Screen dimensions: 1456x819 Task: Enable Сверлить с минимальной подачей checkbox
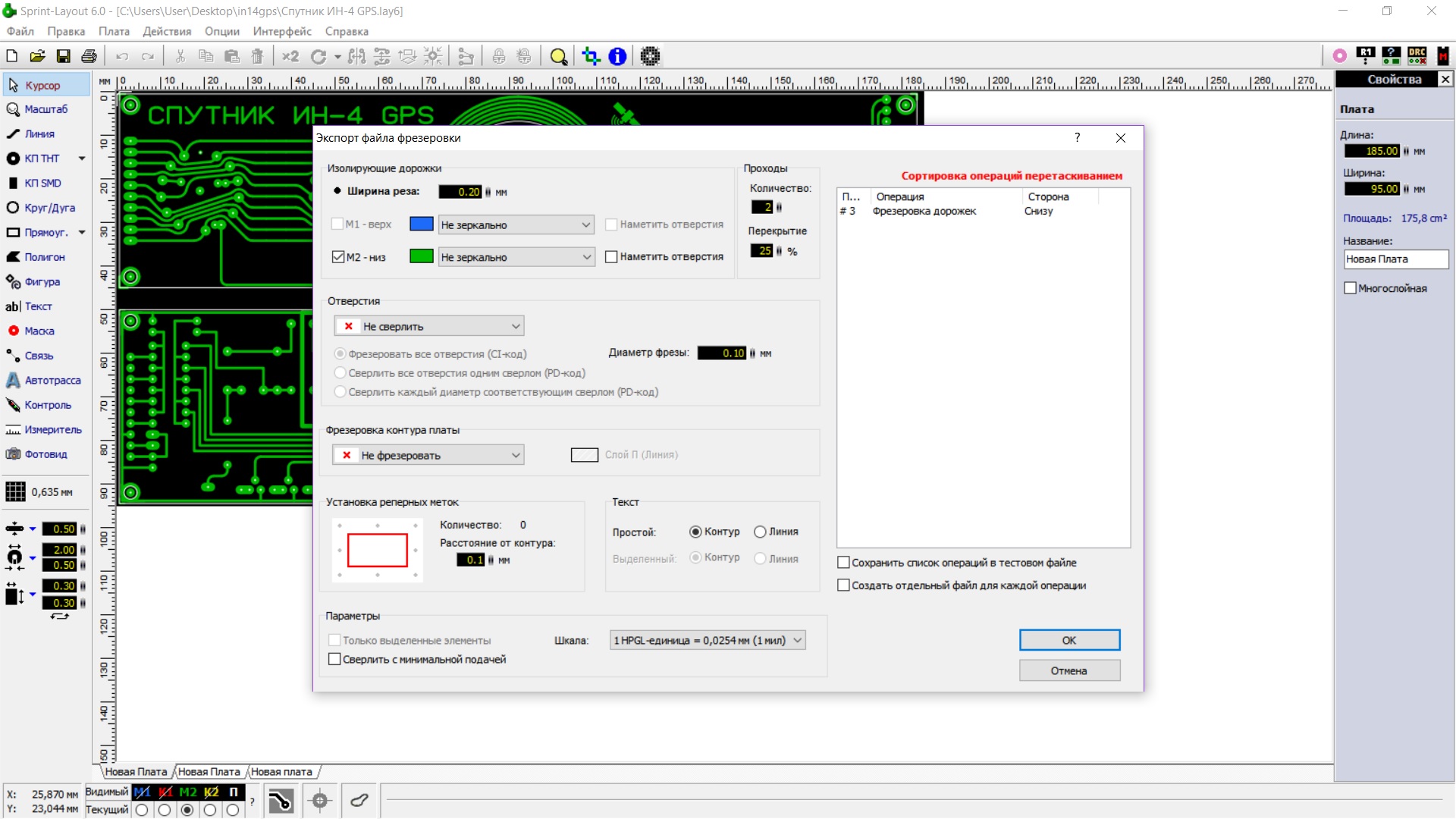[x=334, y=659]
